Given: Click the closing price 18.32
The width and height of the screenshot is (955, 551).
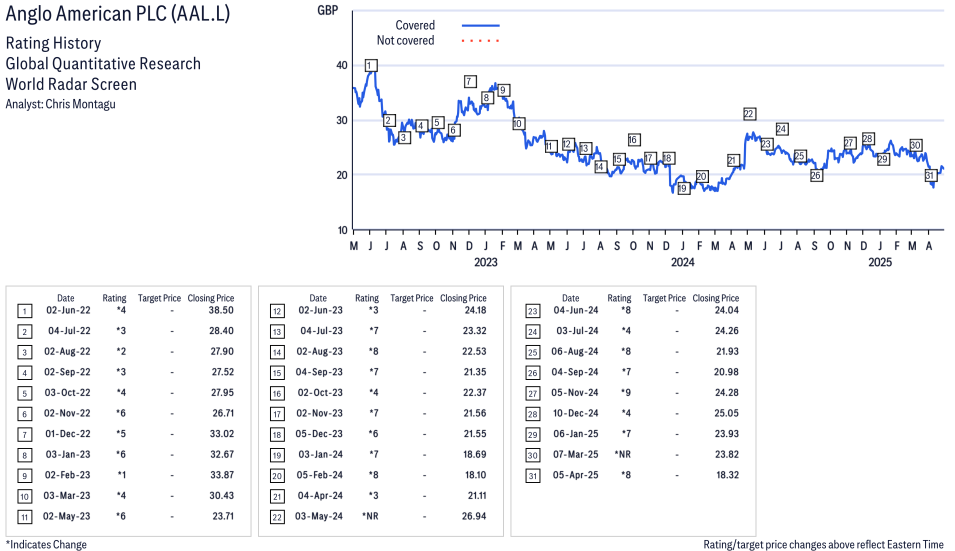Looking at the screenshot, I should point(727,475).
